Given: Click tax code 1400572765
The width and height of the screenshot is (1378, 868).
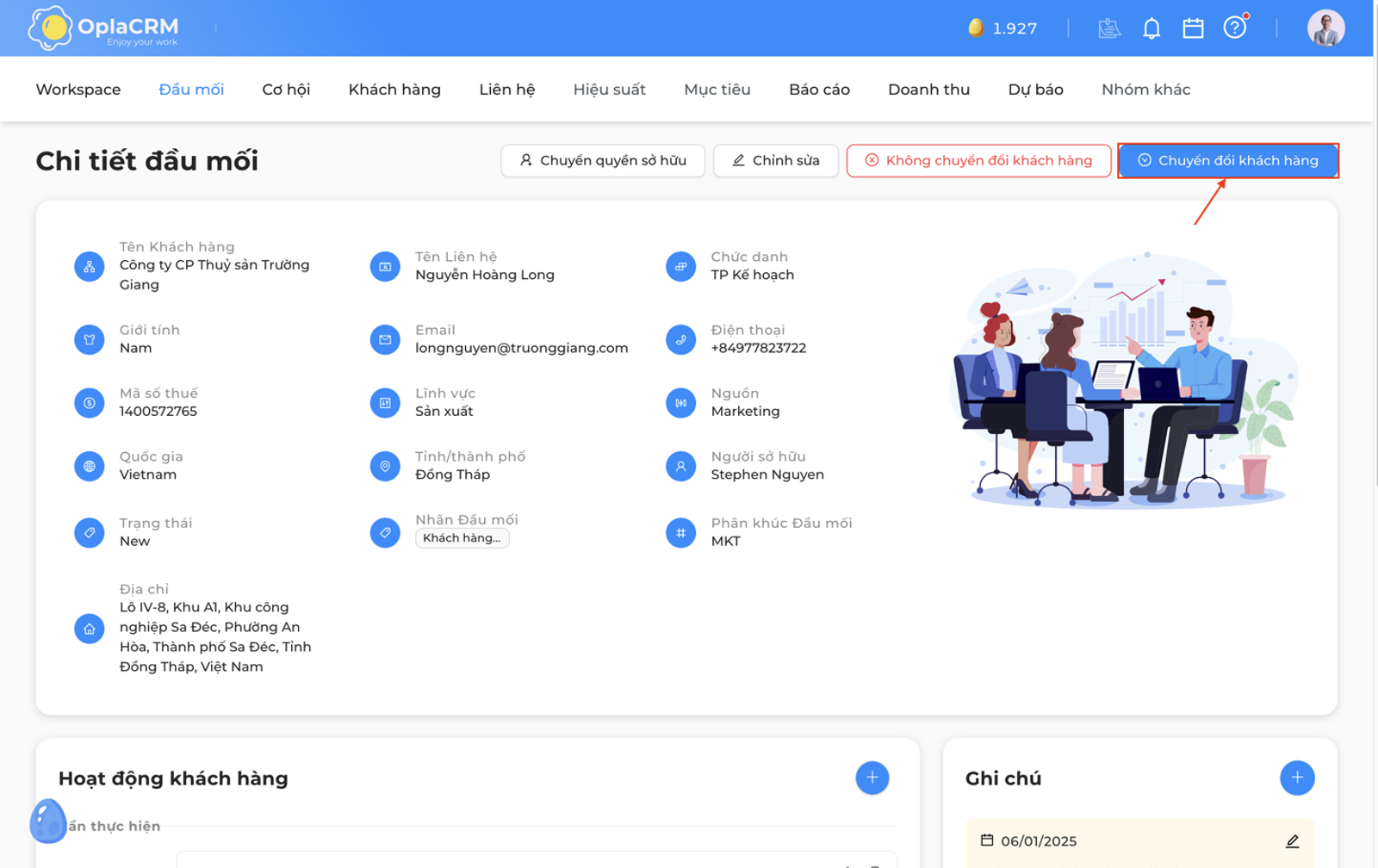Looking at the screenshot, I should pos(158,412).
